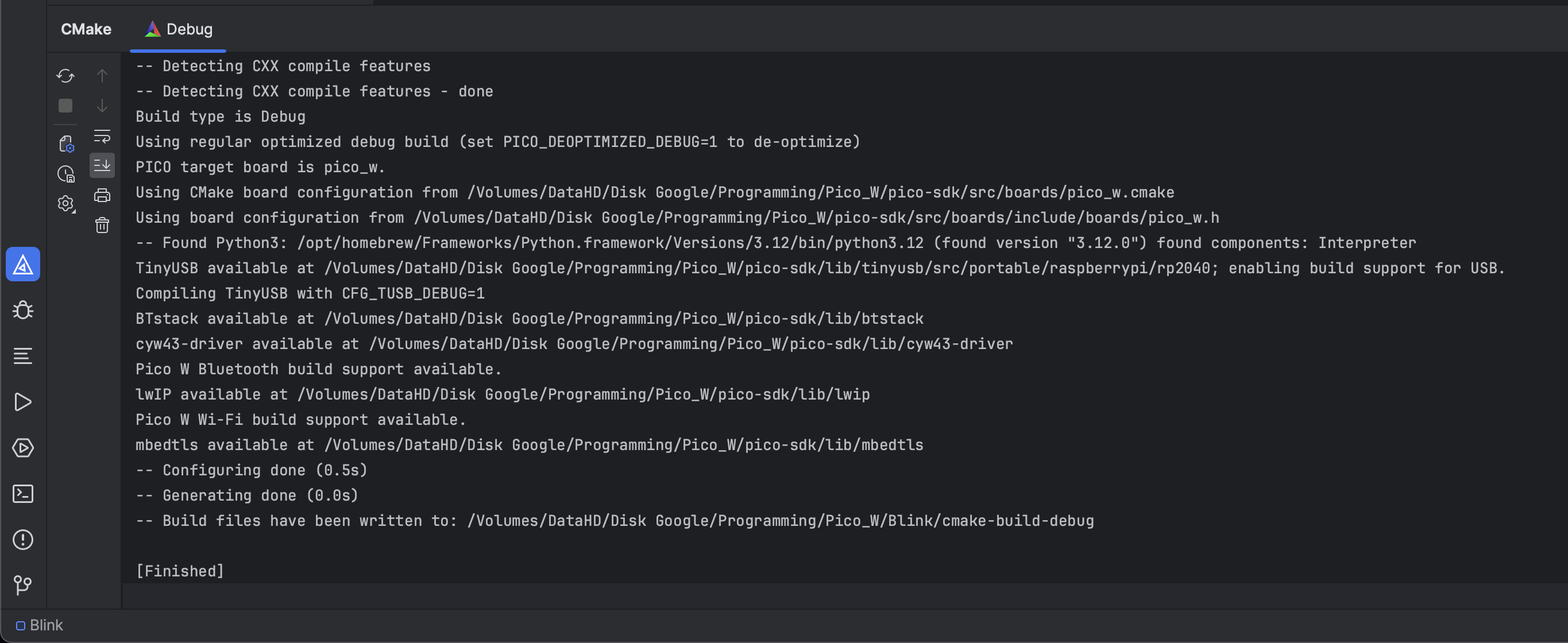The width and height of the screenshot is (1568, 643).
Task: Open the pico_w.cmake board configuration path
Action: [821, 192]
